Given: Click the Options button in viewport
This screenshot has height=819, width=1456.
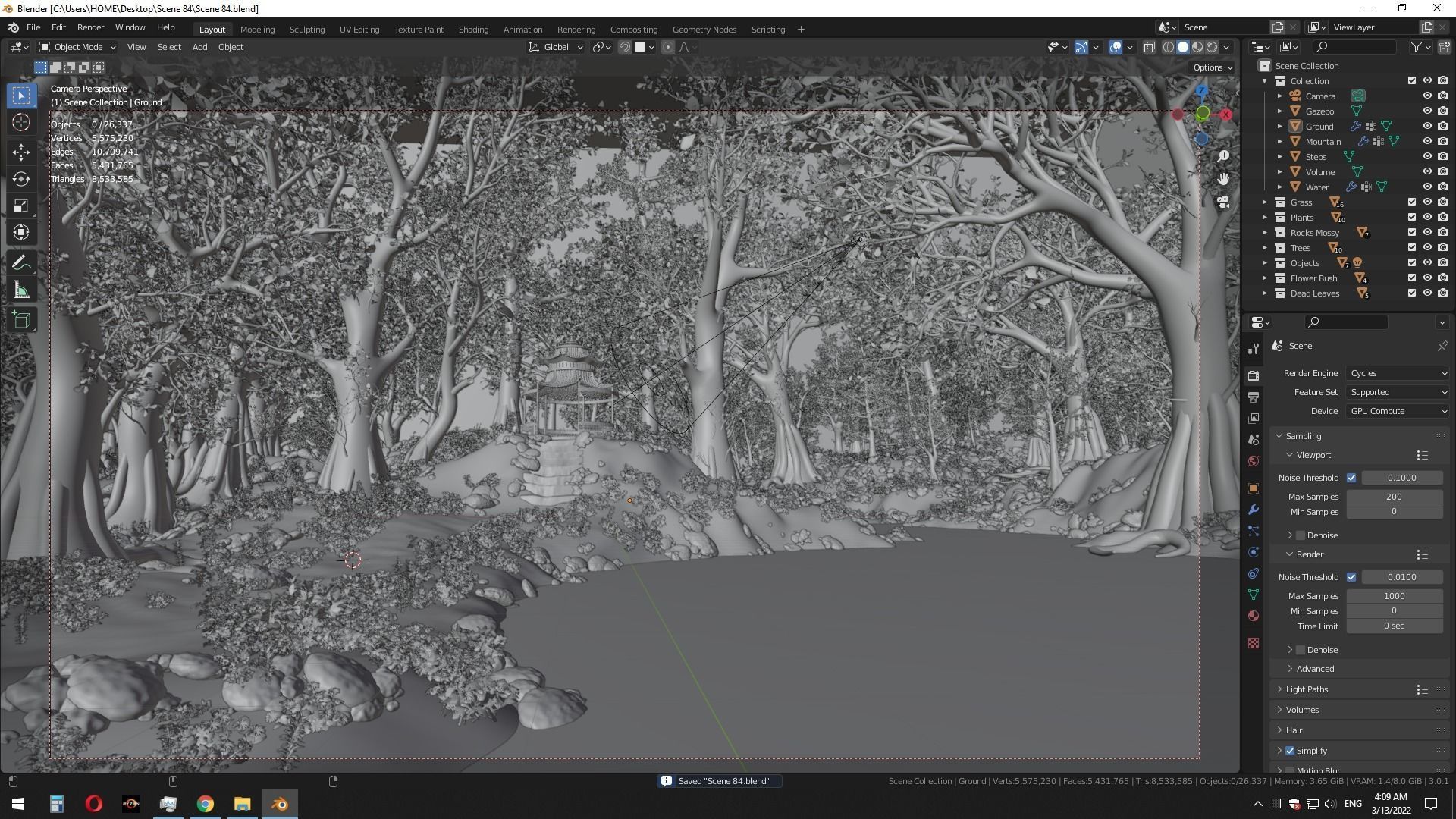Looking at the screenshot, I should 1212,67.
